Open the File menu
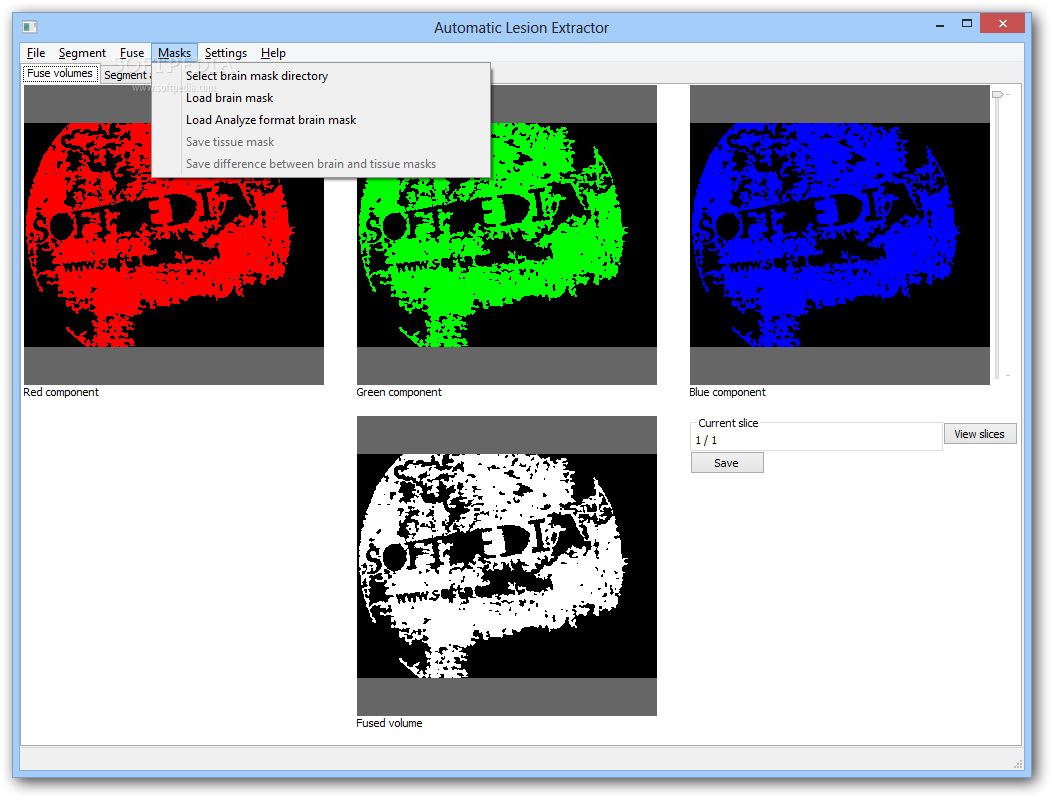The image size is (1052, 798). [x=36, y=53]
